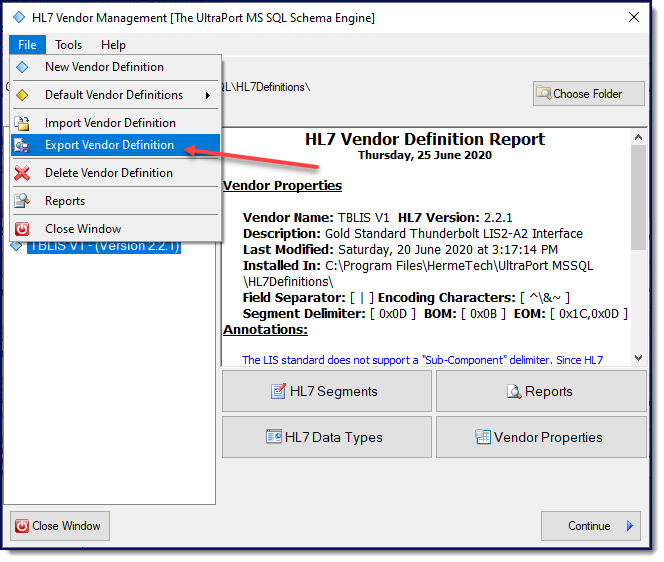Choose Delete Vendor Definition menu item
The height and width of the screenshot is (562, 664).
[116, 173]
